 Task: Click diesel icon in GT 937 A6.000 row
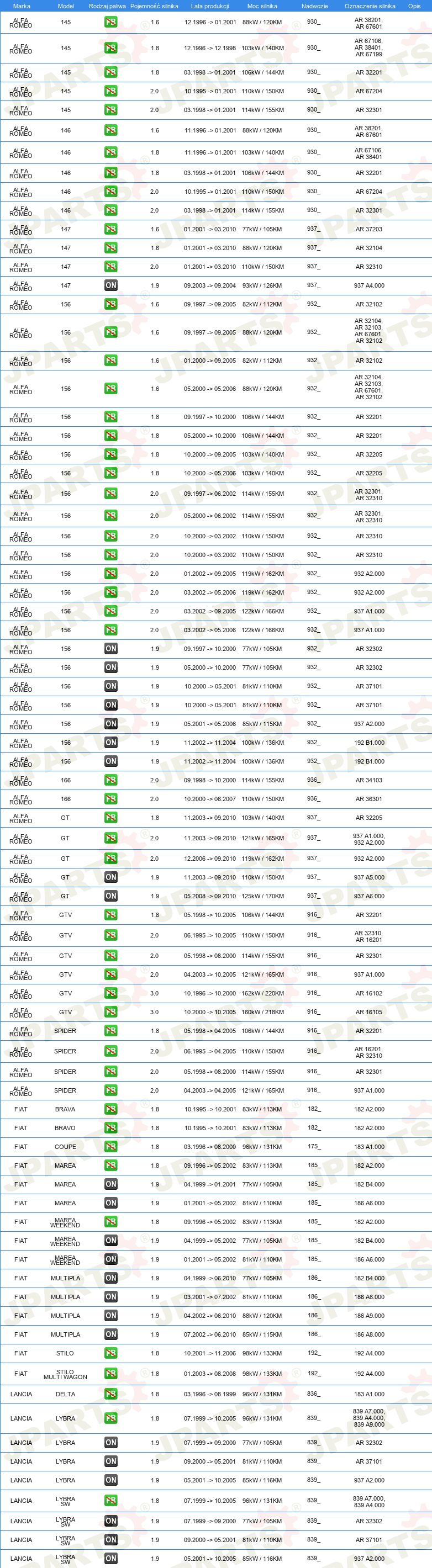coord(110,896)
